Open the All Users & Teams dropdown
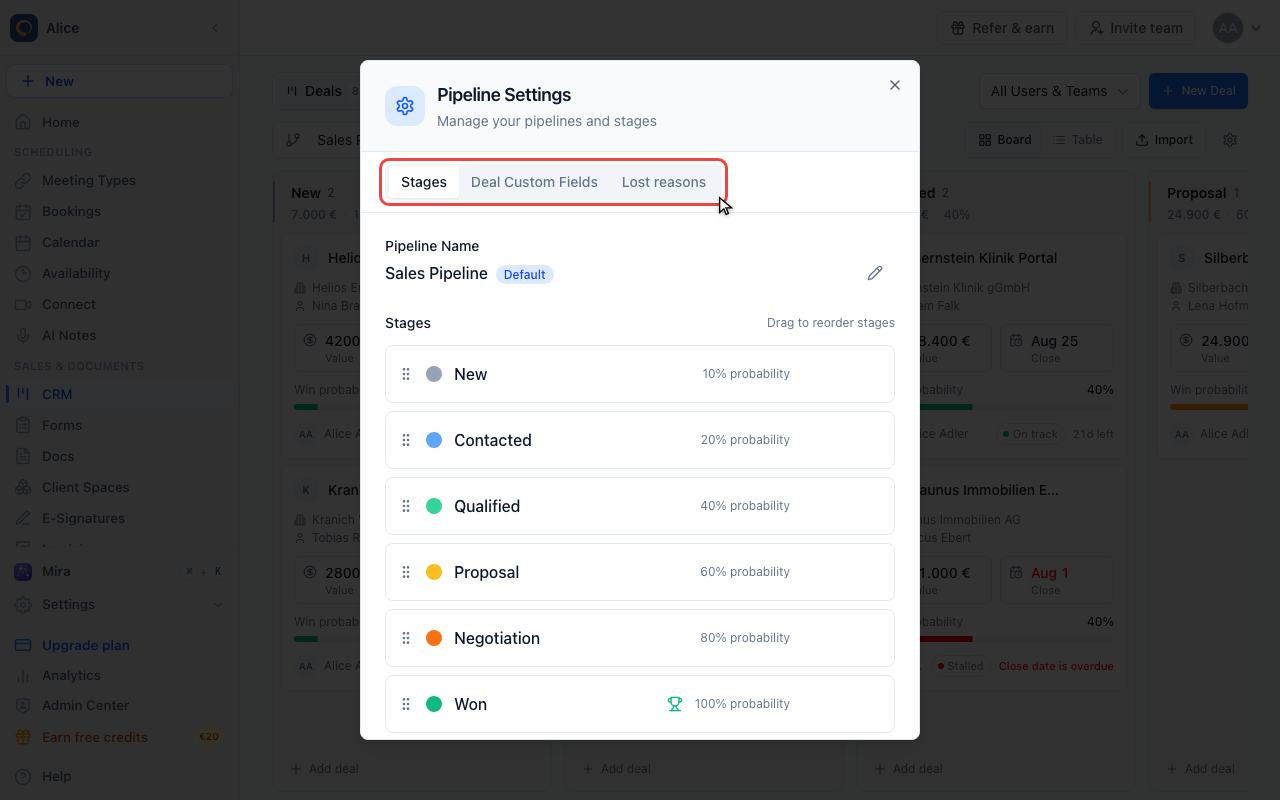Viewport: 1280px width, 800px height. tap(1059, 91)
